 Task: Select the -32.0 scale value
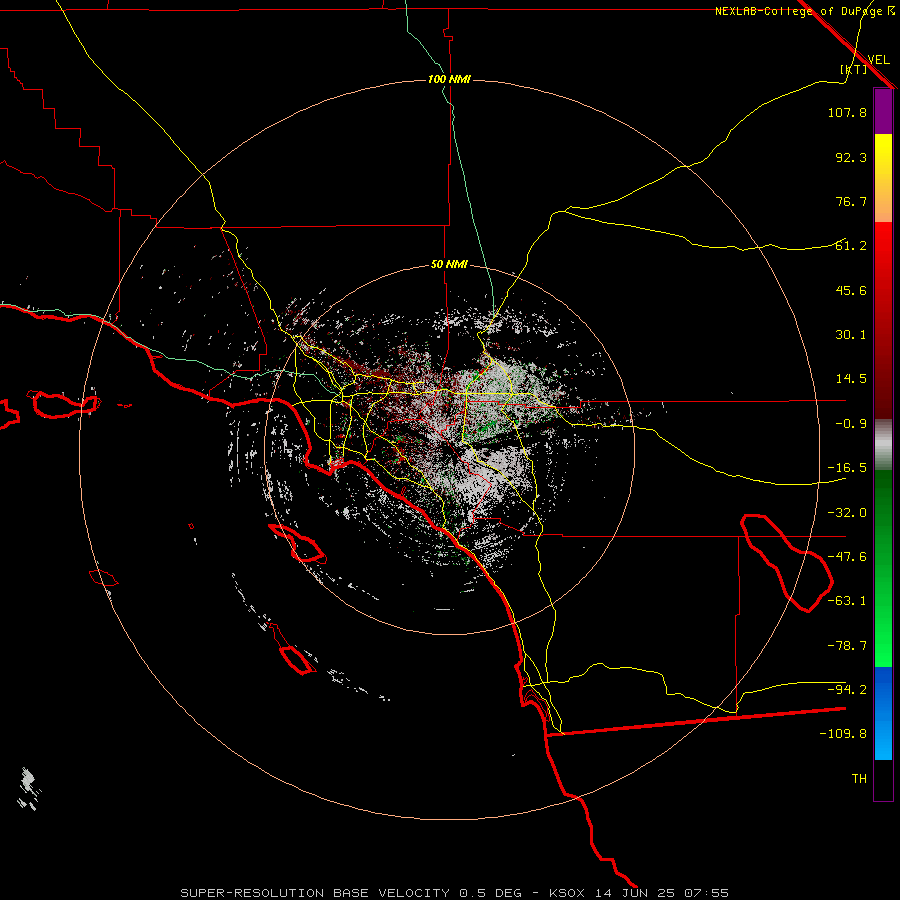[x=847, y=513]
